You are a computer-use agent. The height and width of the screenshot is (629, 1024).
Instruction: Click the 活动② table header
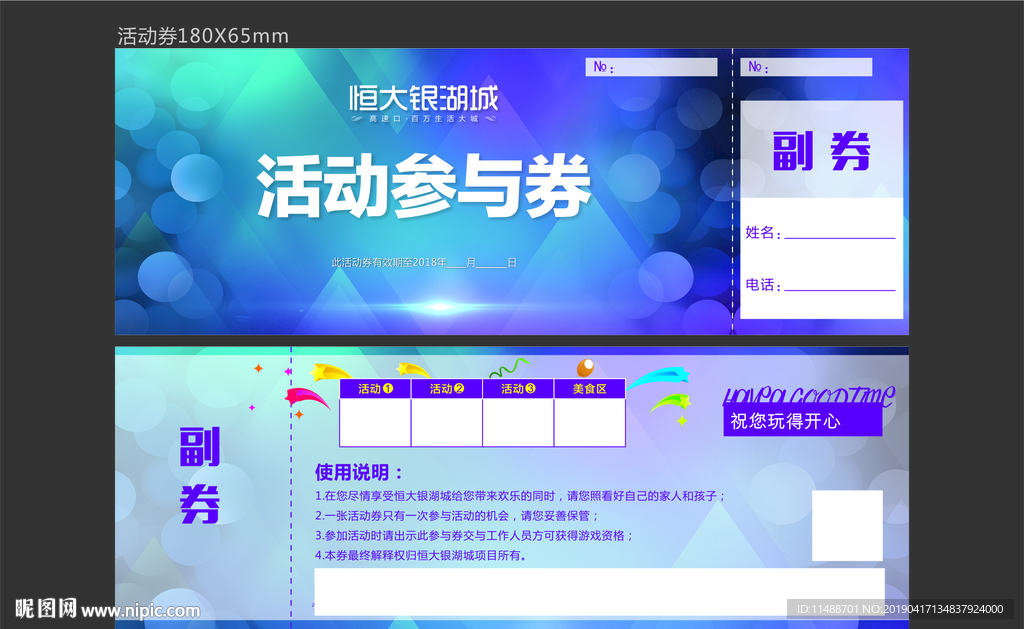[447, 389]
